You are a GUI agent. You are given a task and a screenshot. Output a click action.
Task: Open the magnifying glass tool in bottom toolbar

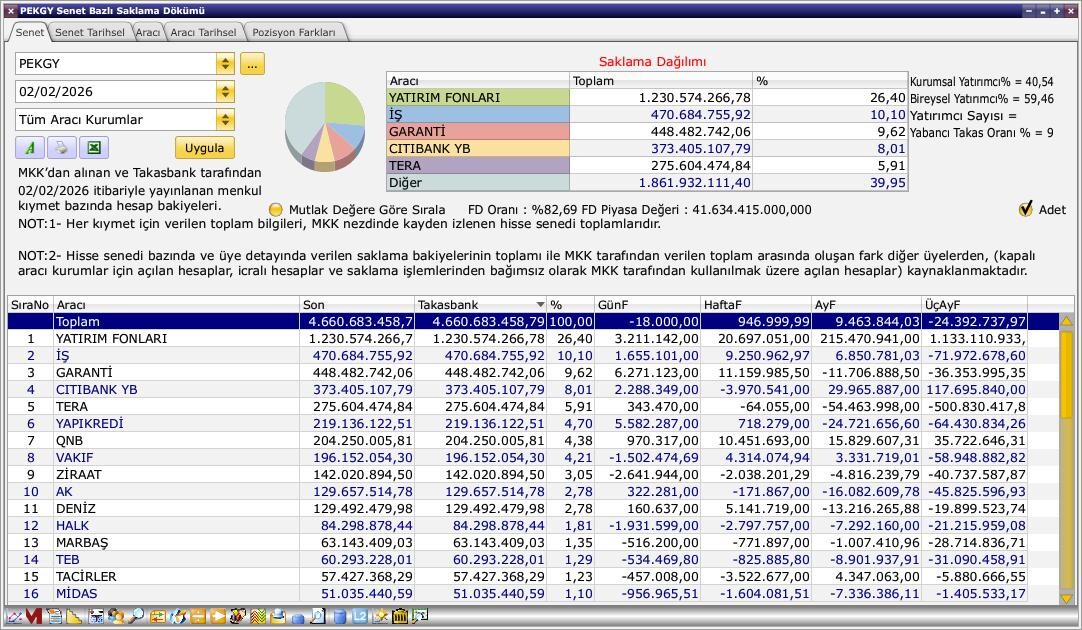coord(136,617)
